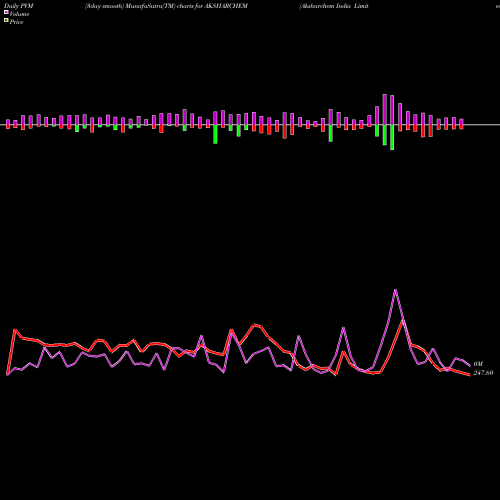Click the red price line peak near right
This screenshot has height=500, width=500.
pos(403,320)
